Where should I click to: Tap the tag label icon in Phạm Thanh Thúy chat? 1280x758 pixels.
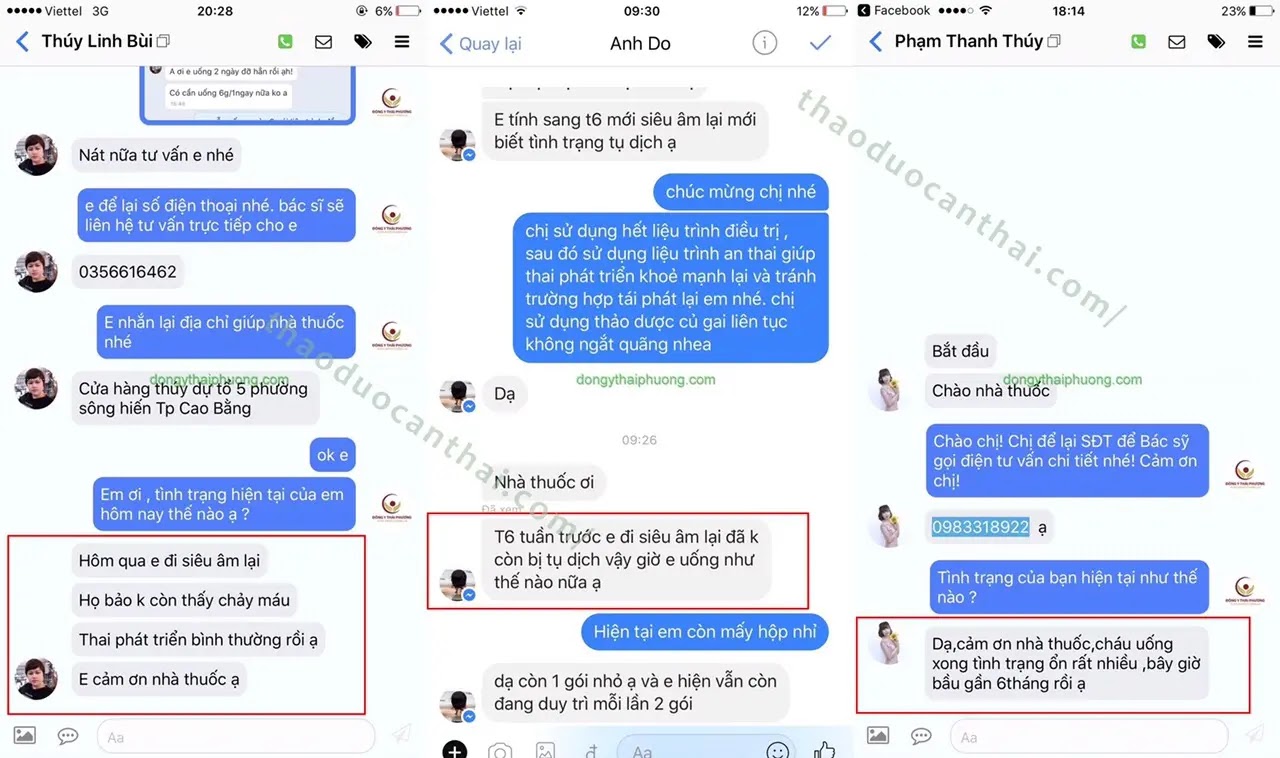(x=1216, y=42)
